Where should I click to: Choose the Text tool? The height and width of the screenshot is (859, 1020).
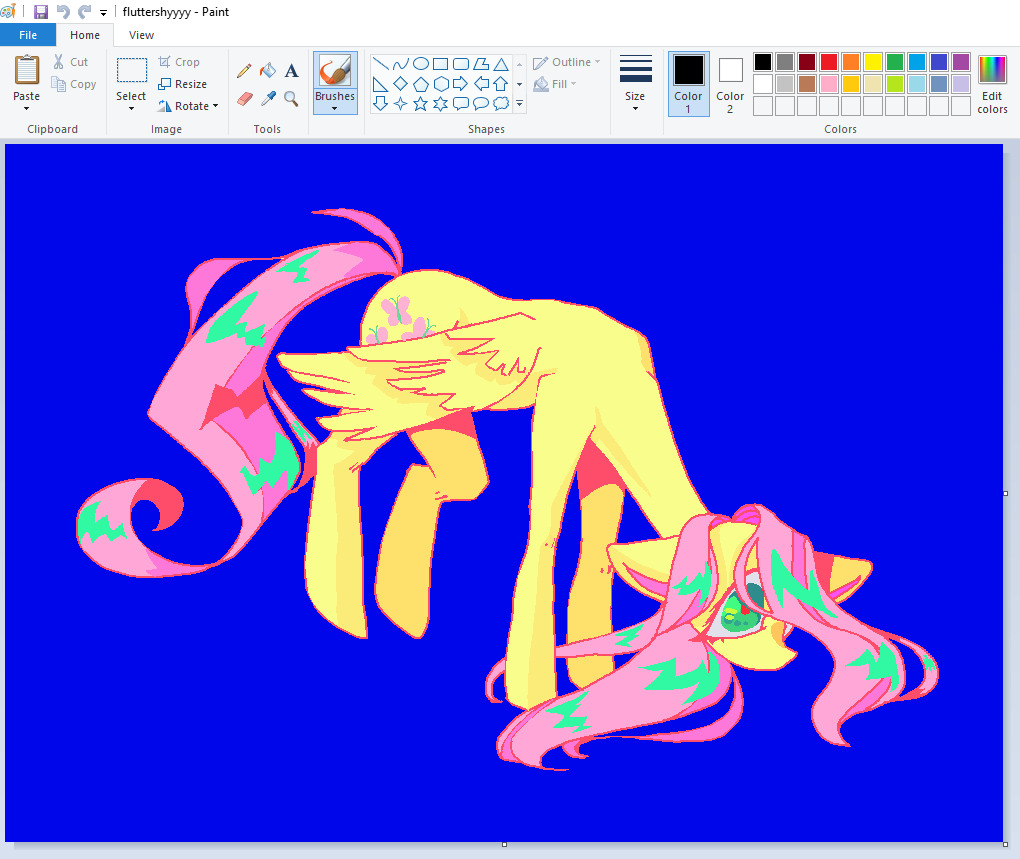291,71
